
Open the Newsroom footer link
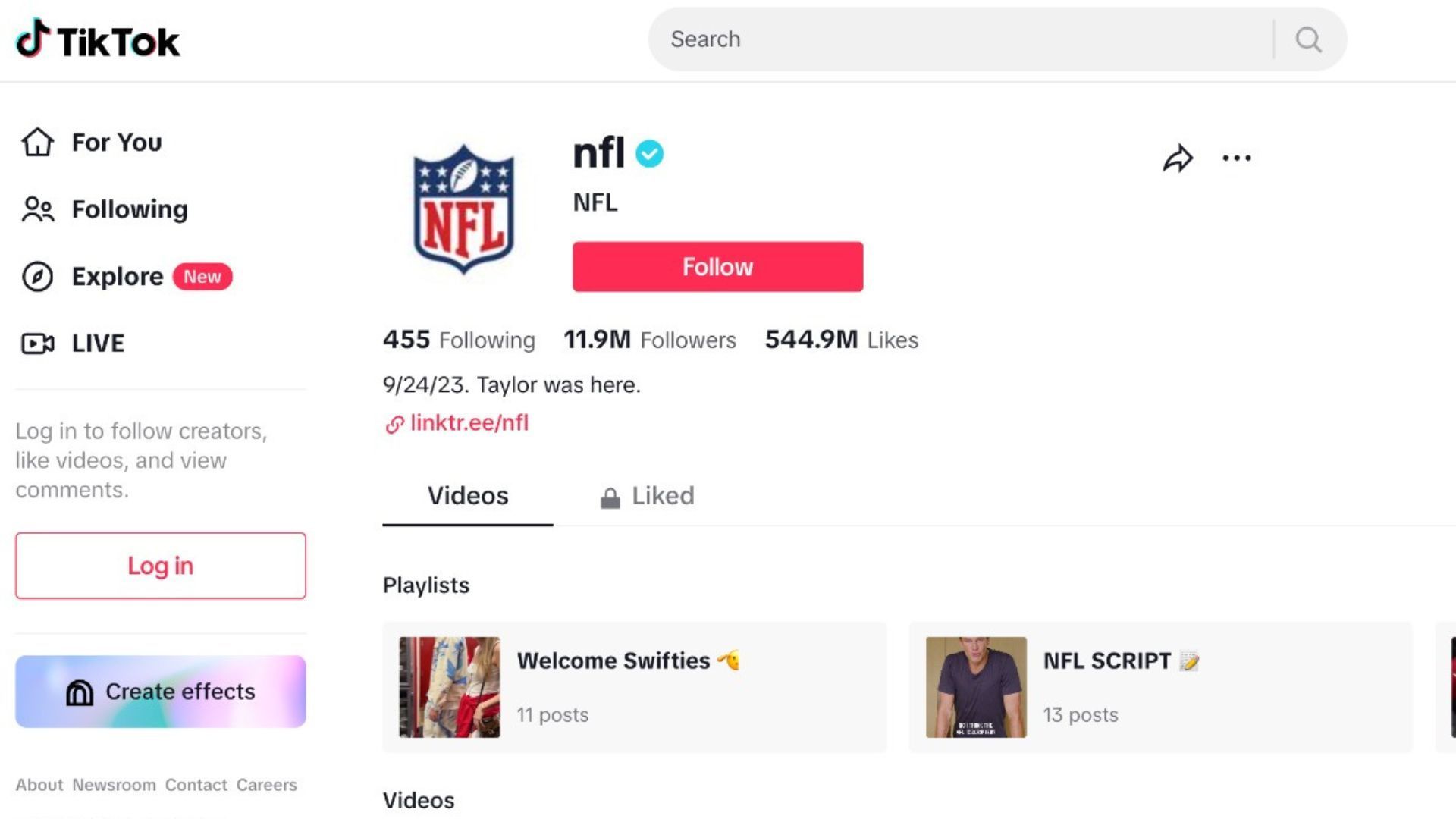point(114,785)
